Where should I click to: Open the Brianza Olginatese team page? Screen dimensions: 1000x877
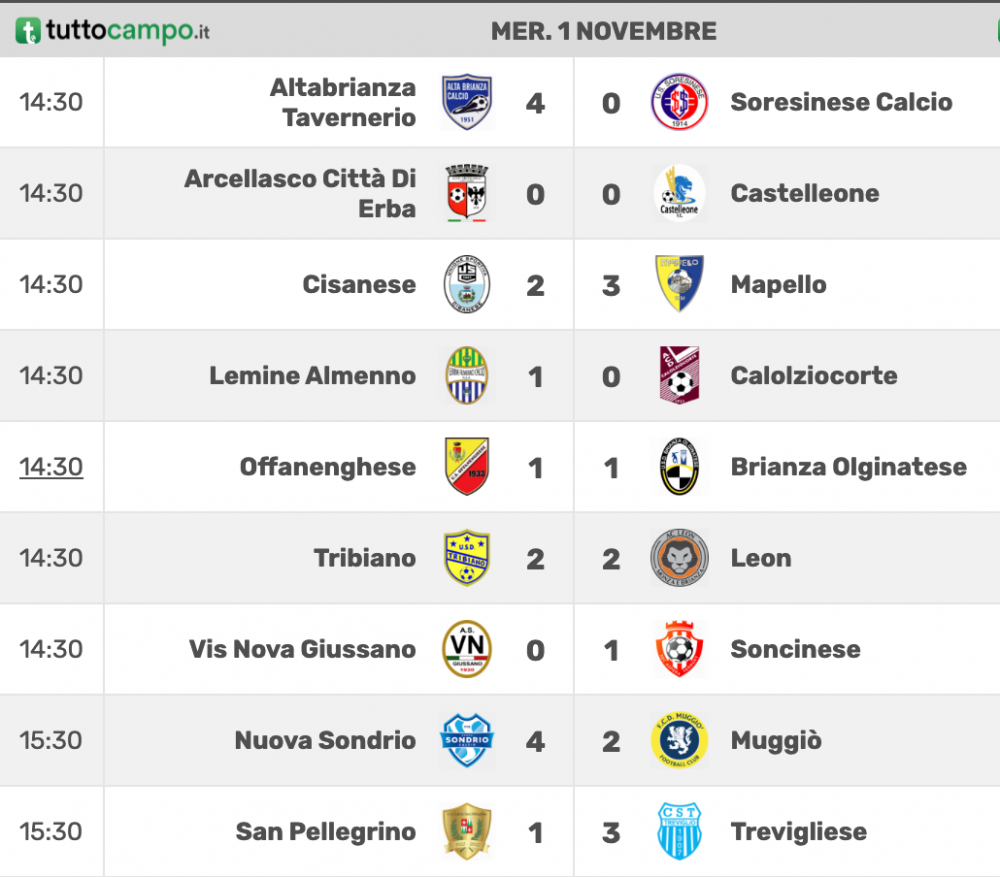click(848, 467)
